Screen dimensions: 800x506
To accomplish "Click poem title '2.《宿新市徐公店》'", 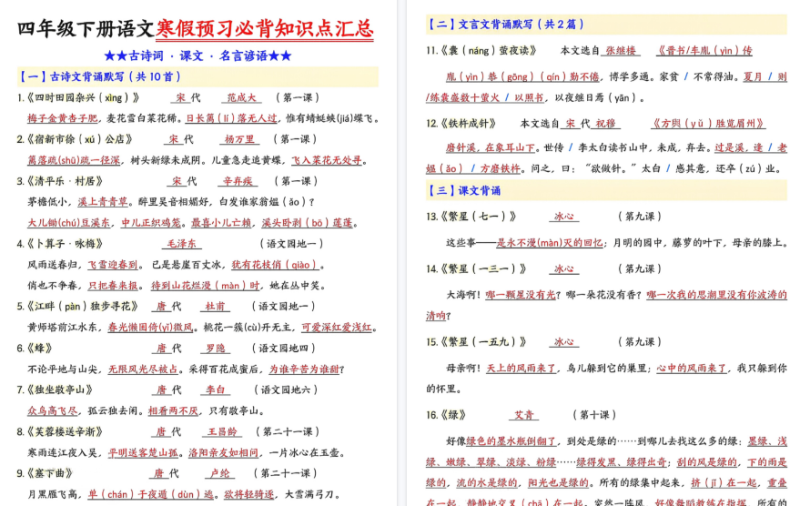I will pos(74,139).
